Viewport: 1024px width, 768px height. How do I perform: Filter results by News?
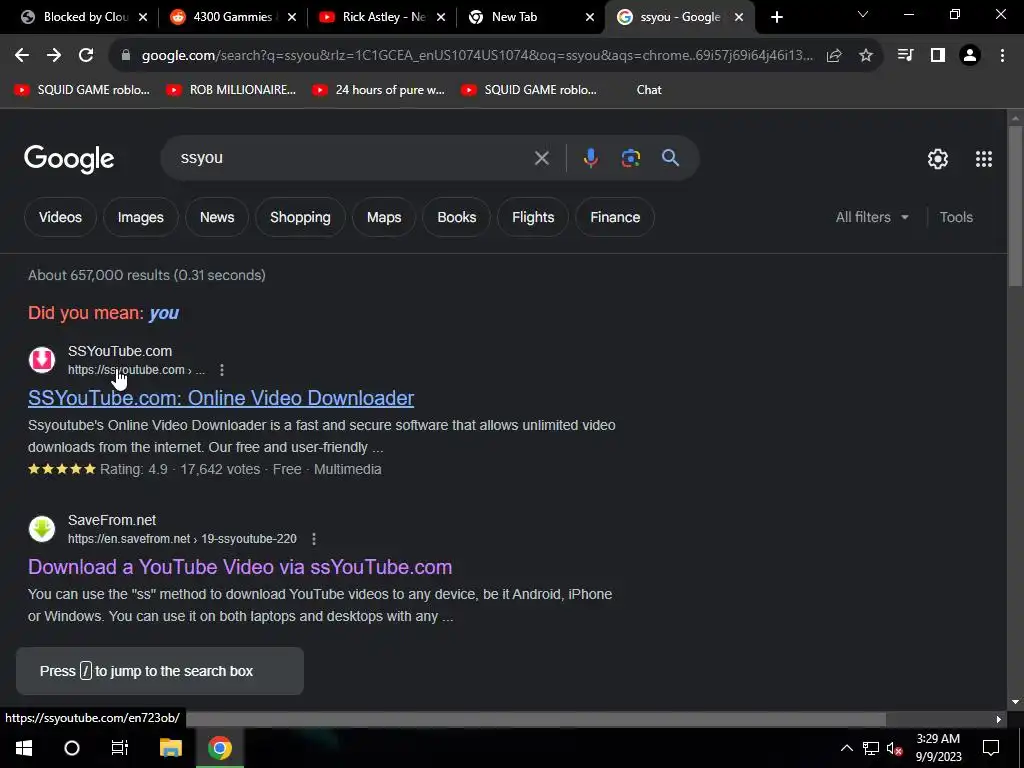pos(217,217)
